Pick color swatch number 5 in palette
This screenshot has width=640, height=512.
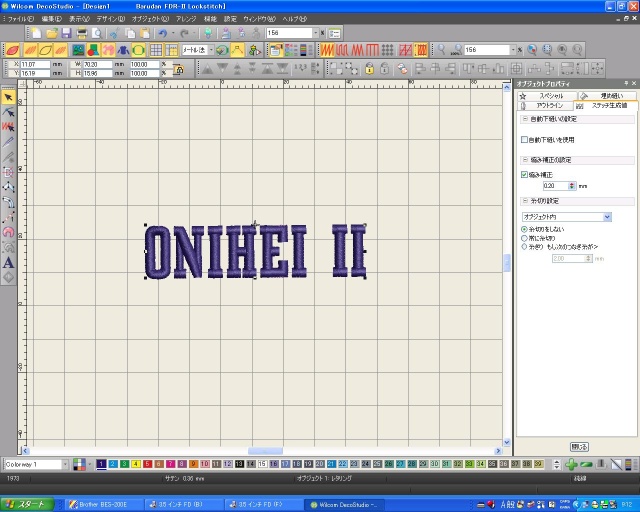point(148,464)
